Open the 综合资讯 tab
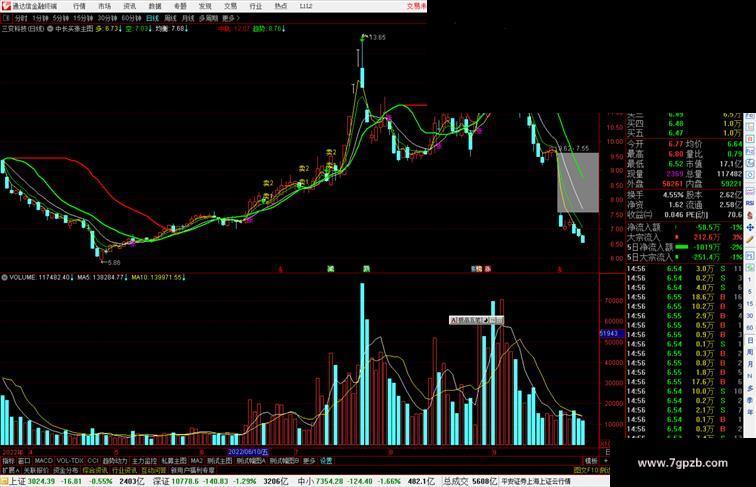Viewport: 756px width, 487px height. (x=95, y=470)
